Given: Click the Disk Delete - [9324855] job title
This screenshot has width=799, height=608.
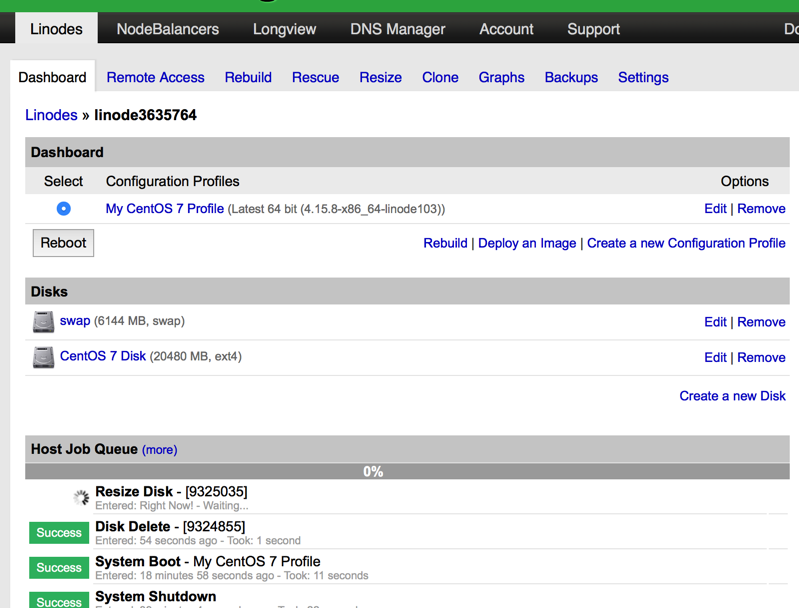Looking at the screenshot, I should (170, 526).
